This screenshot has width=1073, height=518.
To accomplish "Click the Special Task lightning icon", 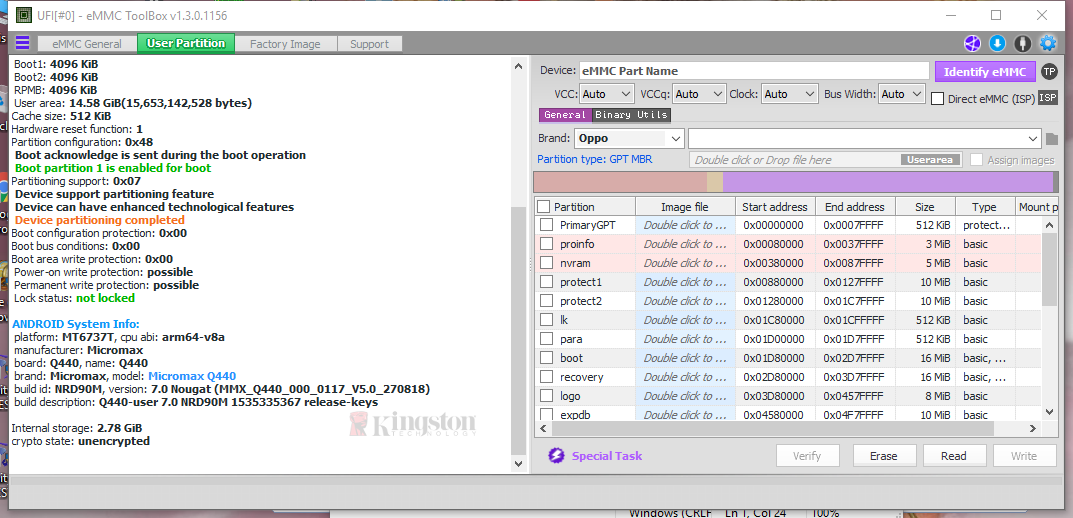I will pyautogui.click(x=556, y=456).
